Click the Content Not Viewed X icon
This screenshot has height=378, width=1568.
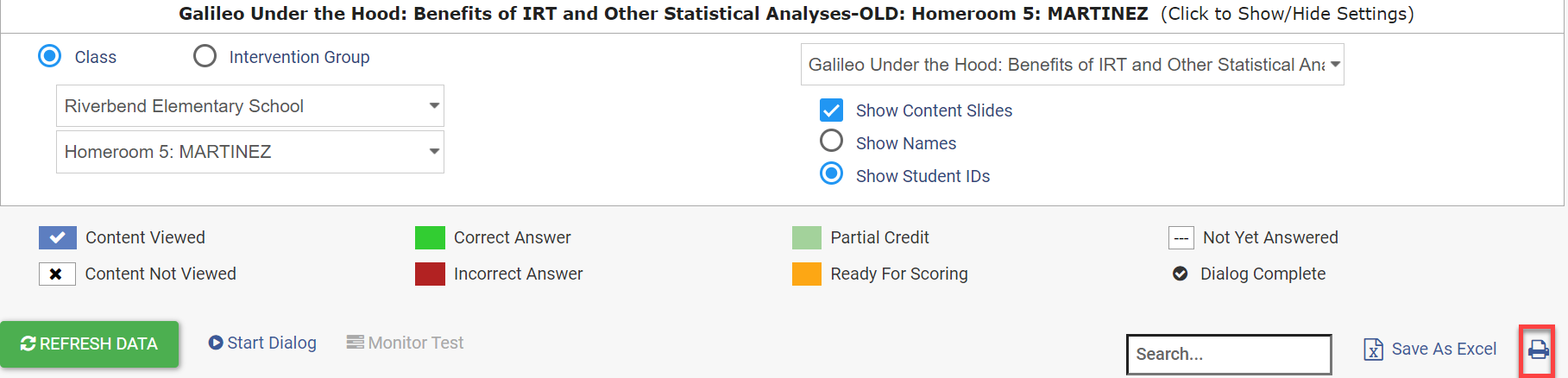pos(57,274)
